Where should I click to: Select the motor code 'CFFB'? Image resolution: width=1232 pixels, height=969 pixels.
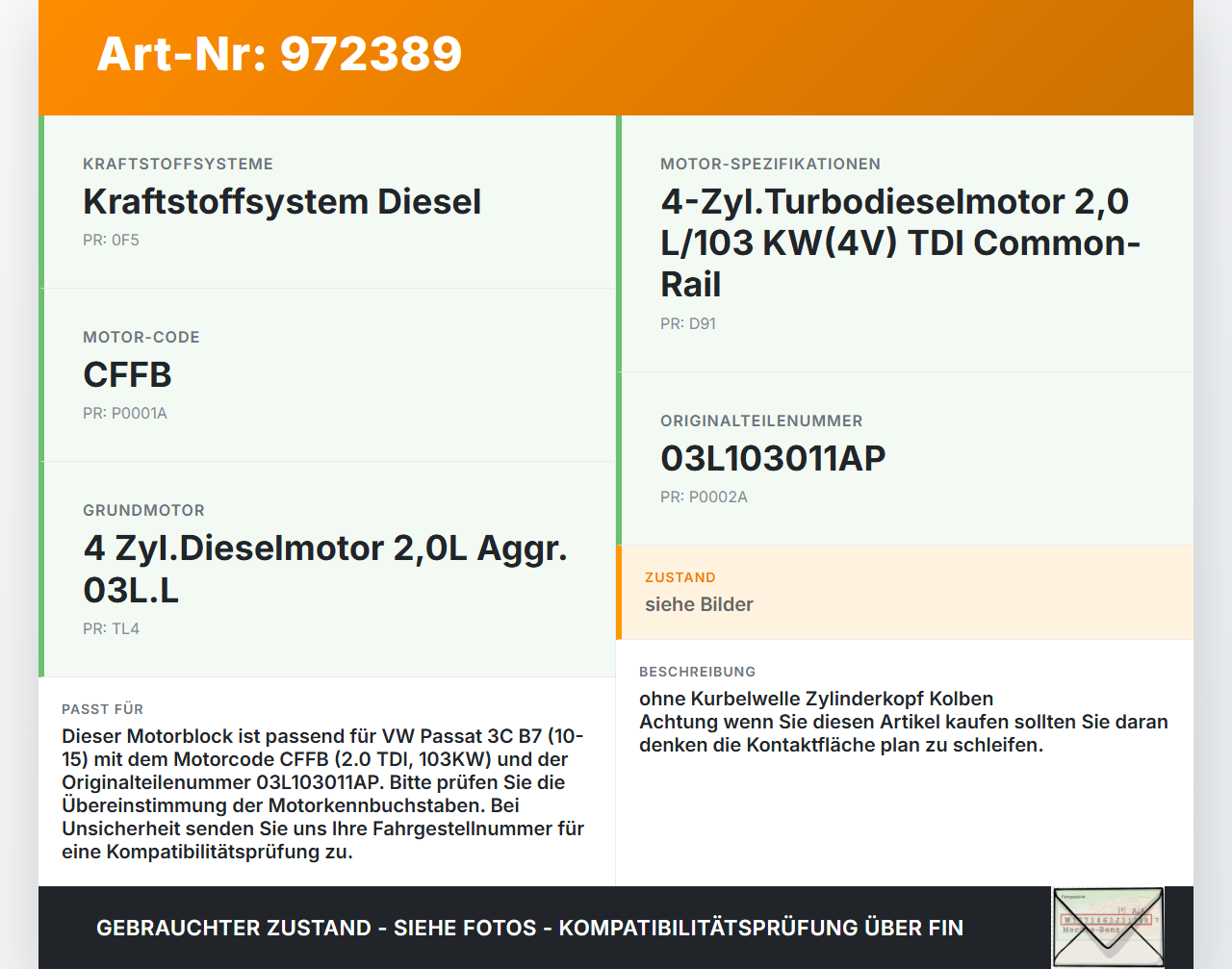[127, 374]
